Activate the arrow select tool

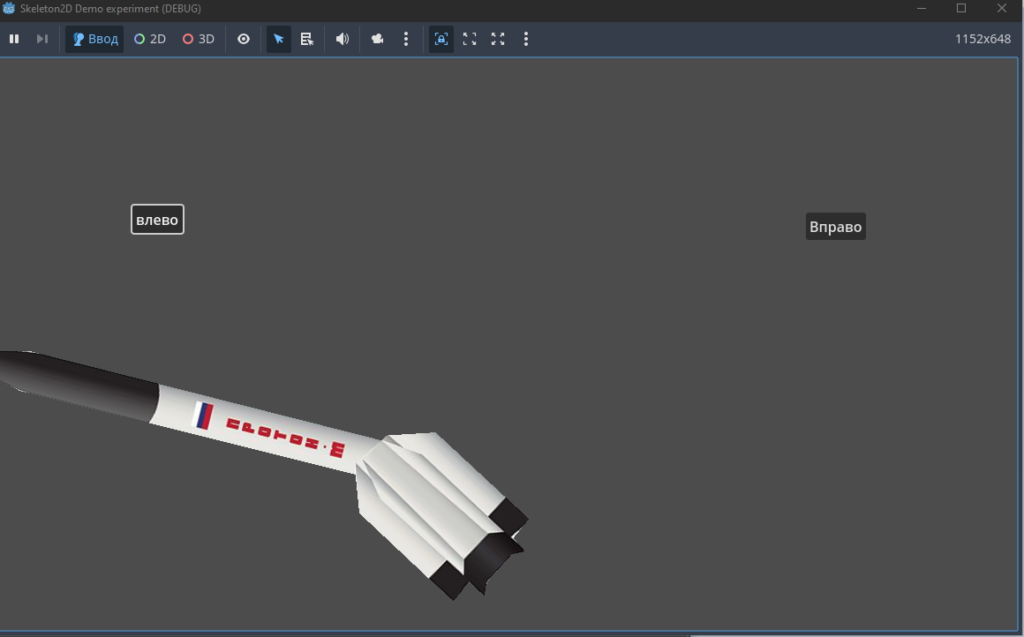pyautogui.click(x=279, y=39)
